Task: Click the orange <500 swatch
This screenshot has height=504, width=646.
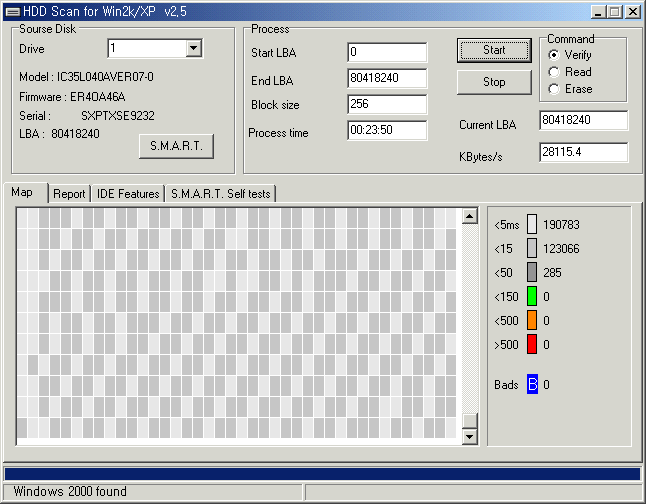Action: (x=532, y=320)
